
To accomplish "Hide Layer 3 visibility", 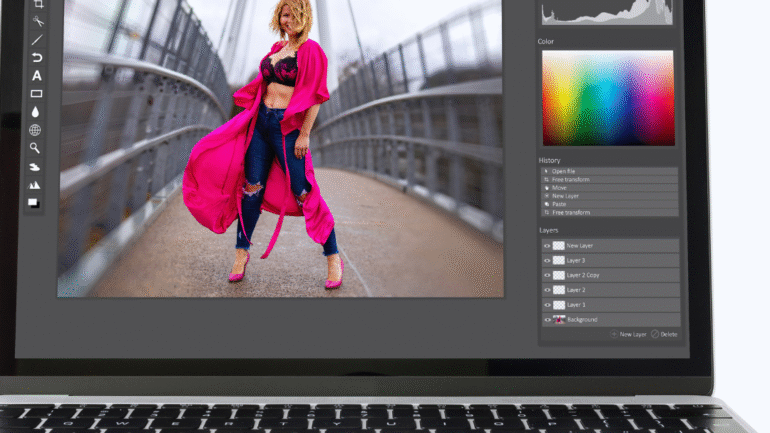I will click(547, 260).
